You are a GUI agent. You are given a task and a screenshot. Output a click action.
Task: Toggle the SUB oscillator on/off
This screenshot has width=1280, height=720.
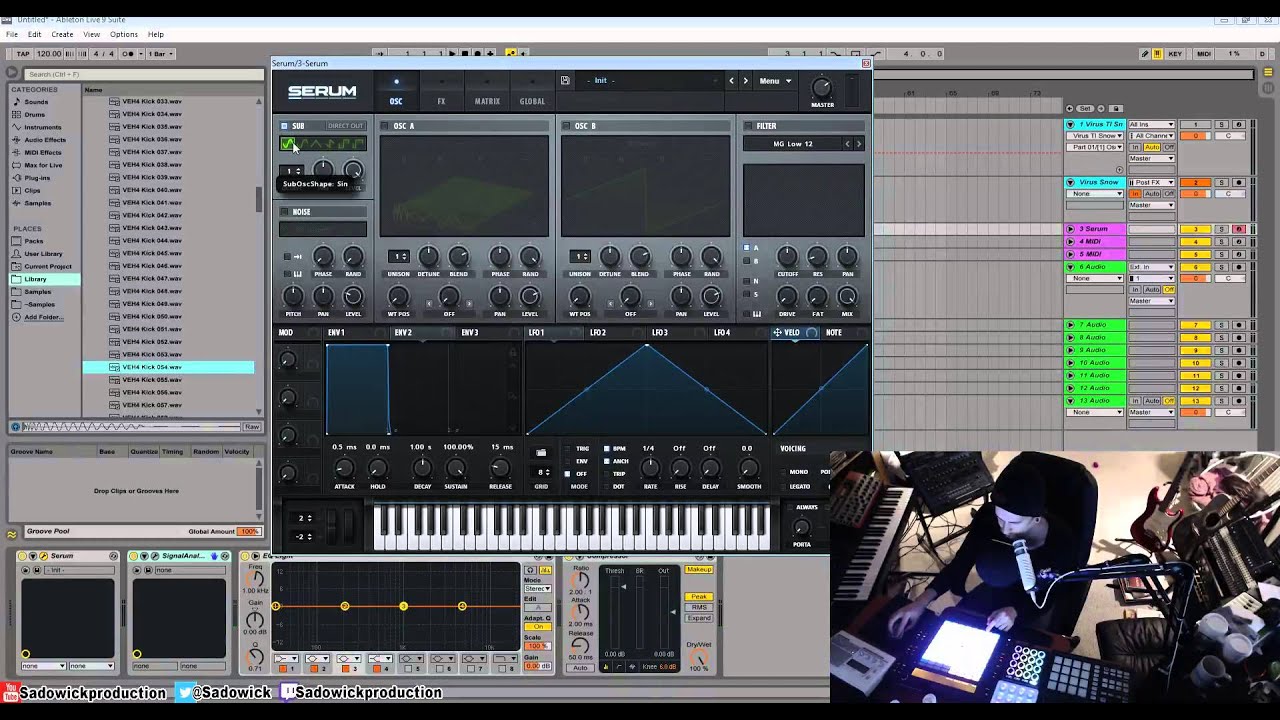[284, 126]
